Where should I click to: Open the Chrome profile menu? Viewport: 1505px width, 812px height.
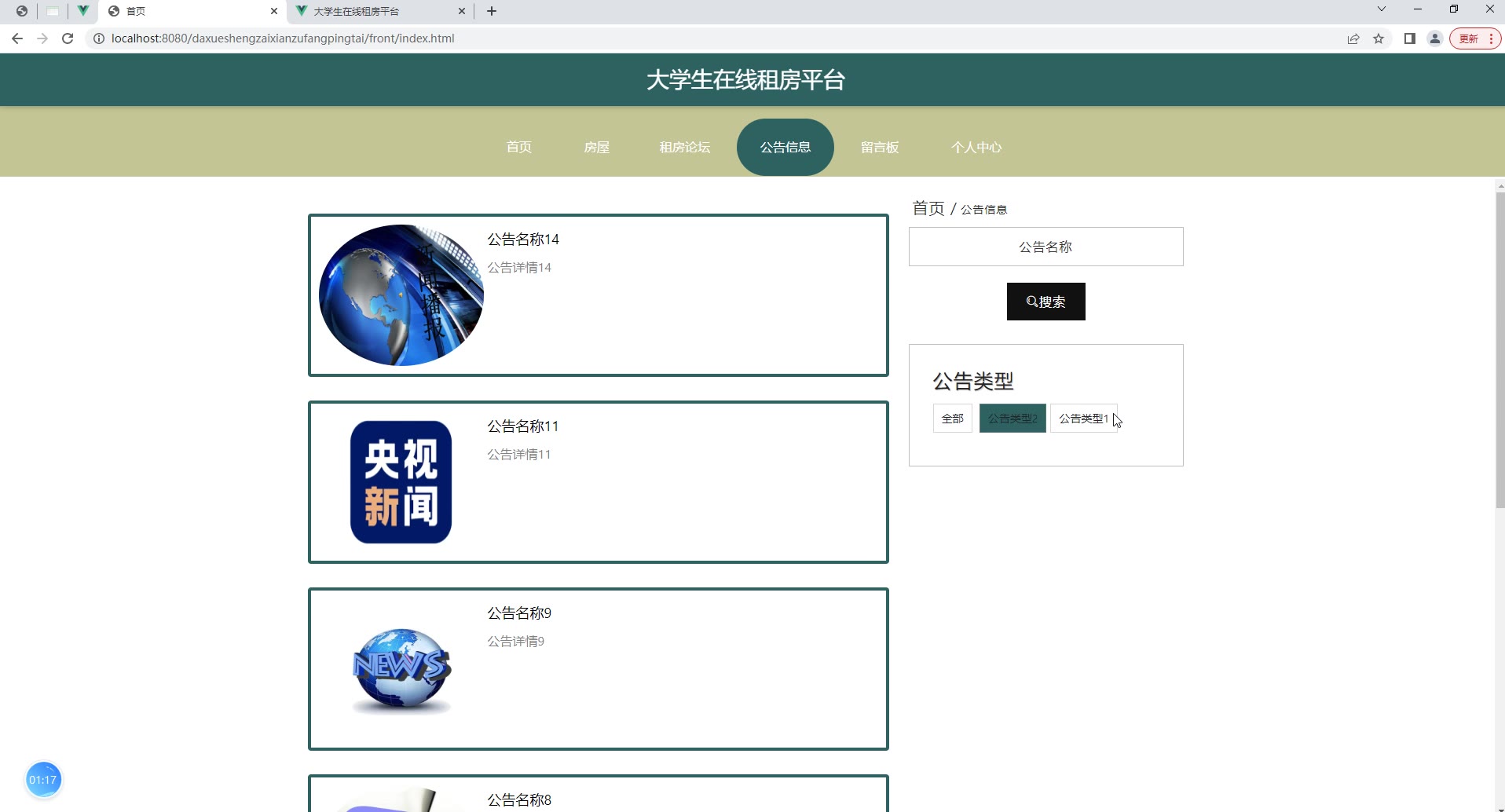coord(1435,38)
